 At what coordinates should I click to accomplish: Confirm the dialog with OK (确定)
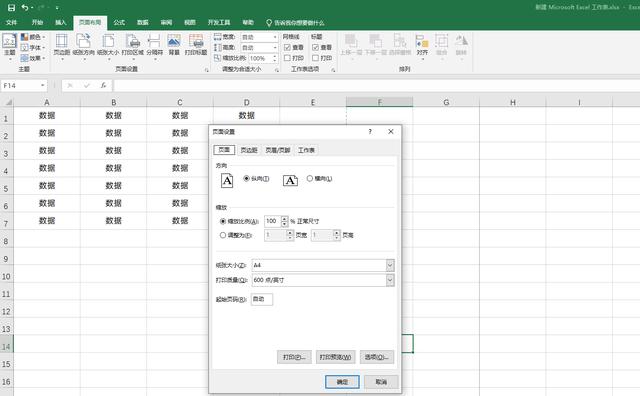point(342,382)
